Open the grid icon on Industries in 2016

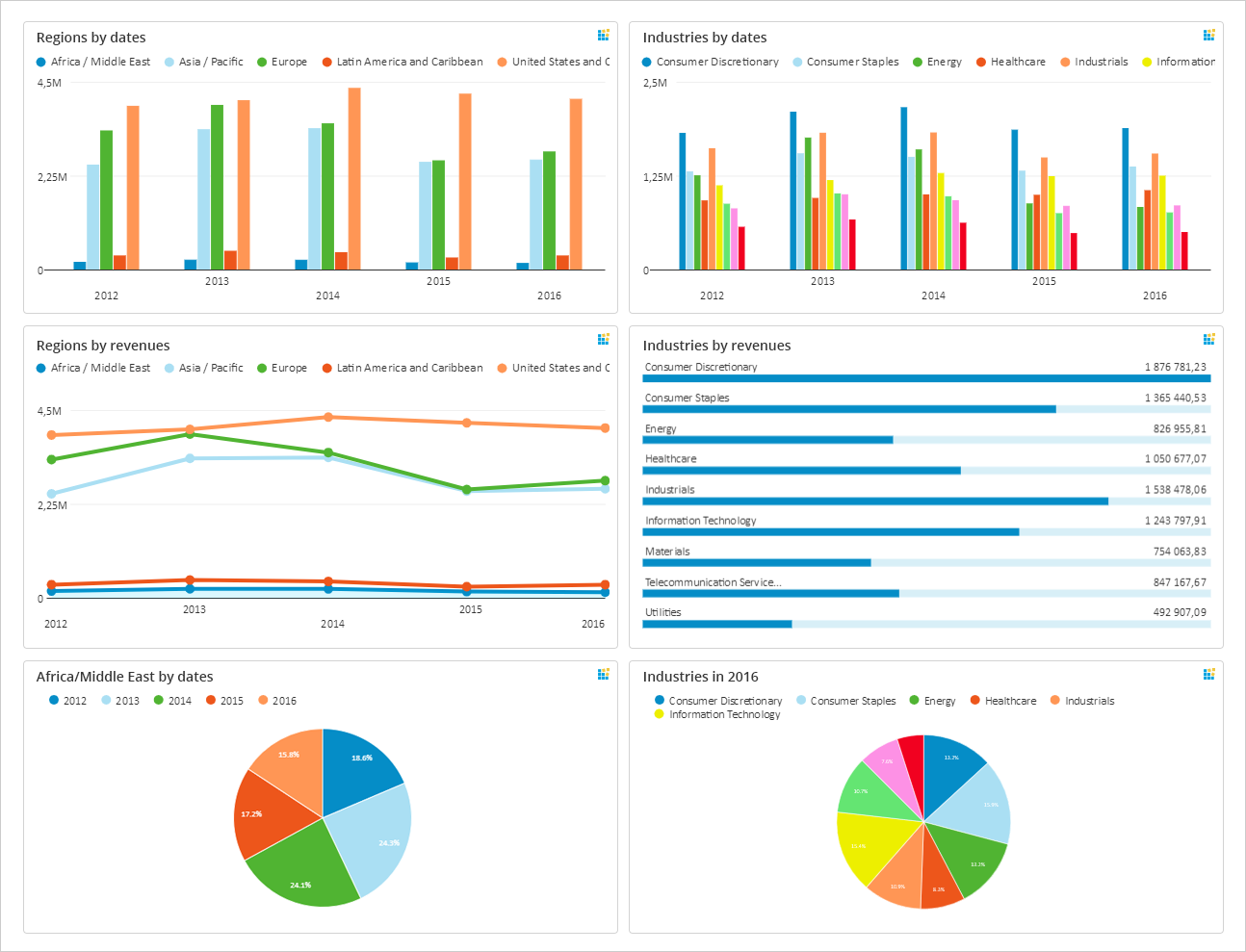[x=1209, y=675]
